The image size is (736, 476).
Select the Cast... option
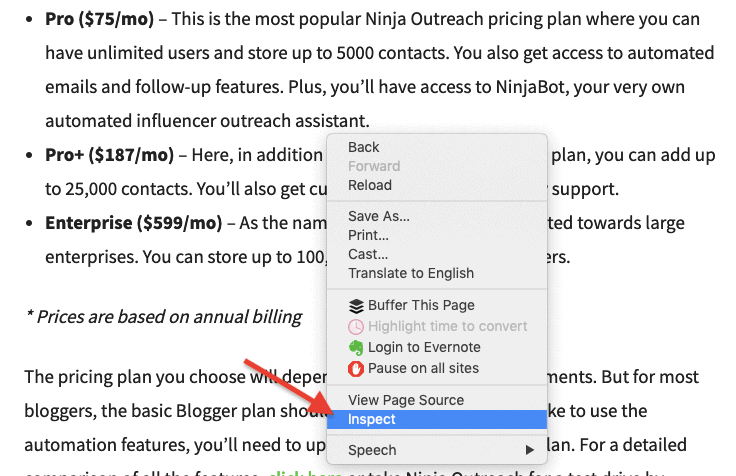click(367, 254)
